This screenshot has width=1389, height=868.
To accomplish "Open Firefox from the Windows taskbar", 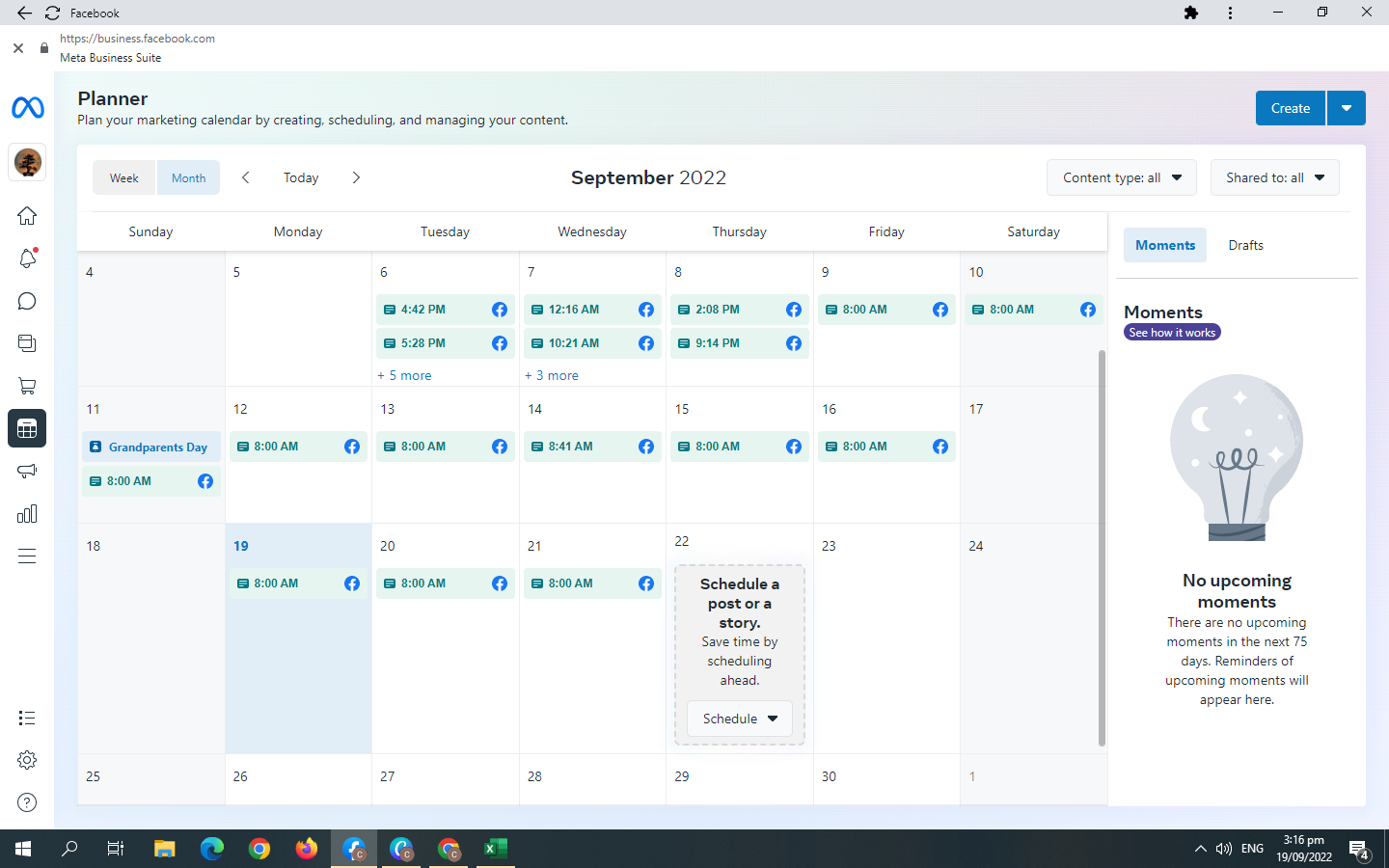I will point(307,849).
